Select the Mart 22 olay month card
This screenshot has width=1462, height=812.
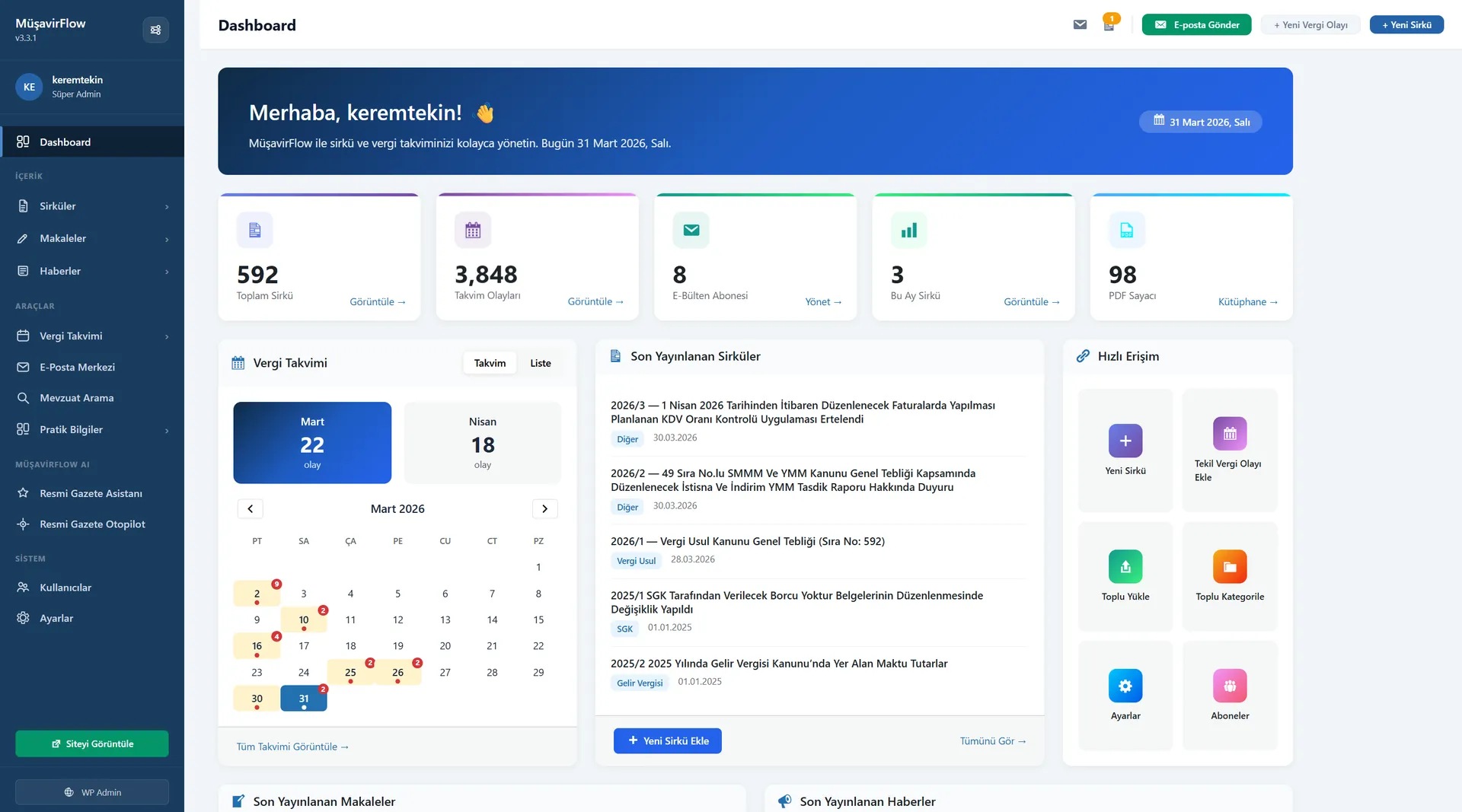point(312,443)
